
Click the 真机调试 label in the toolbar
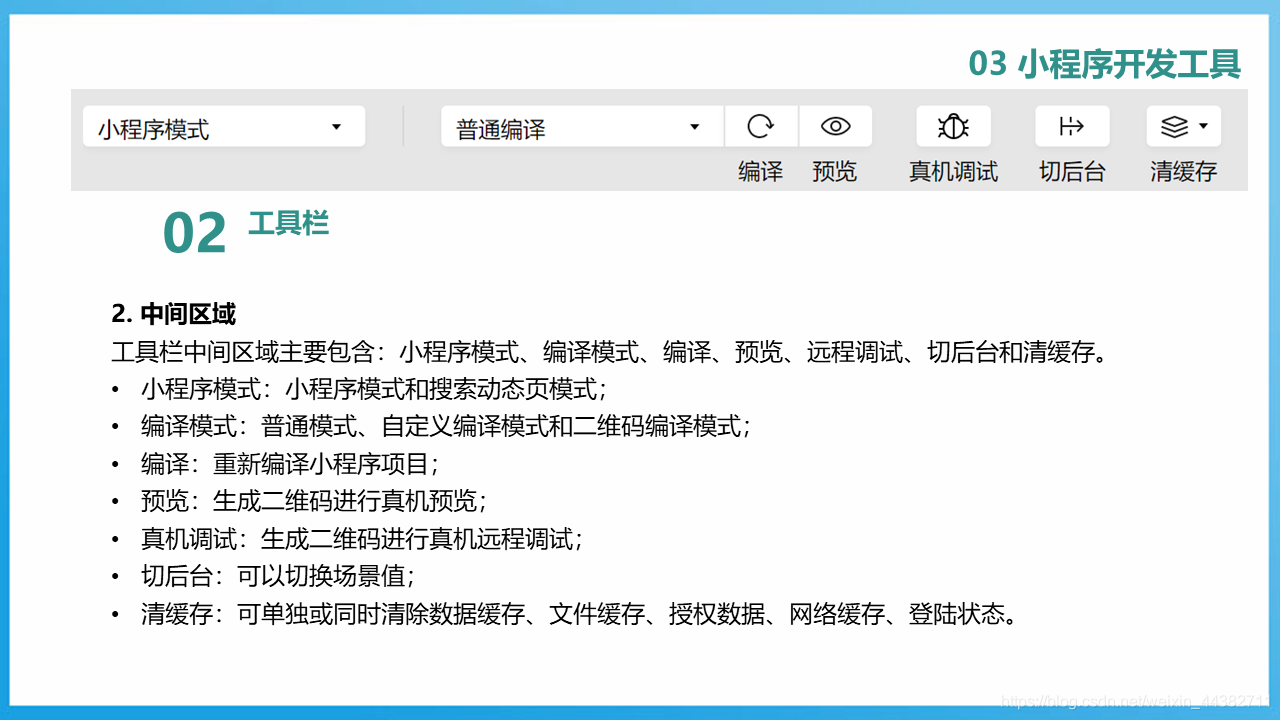953,171
